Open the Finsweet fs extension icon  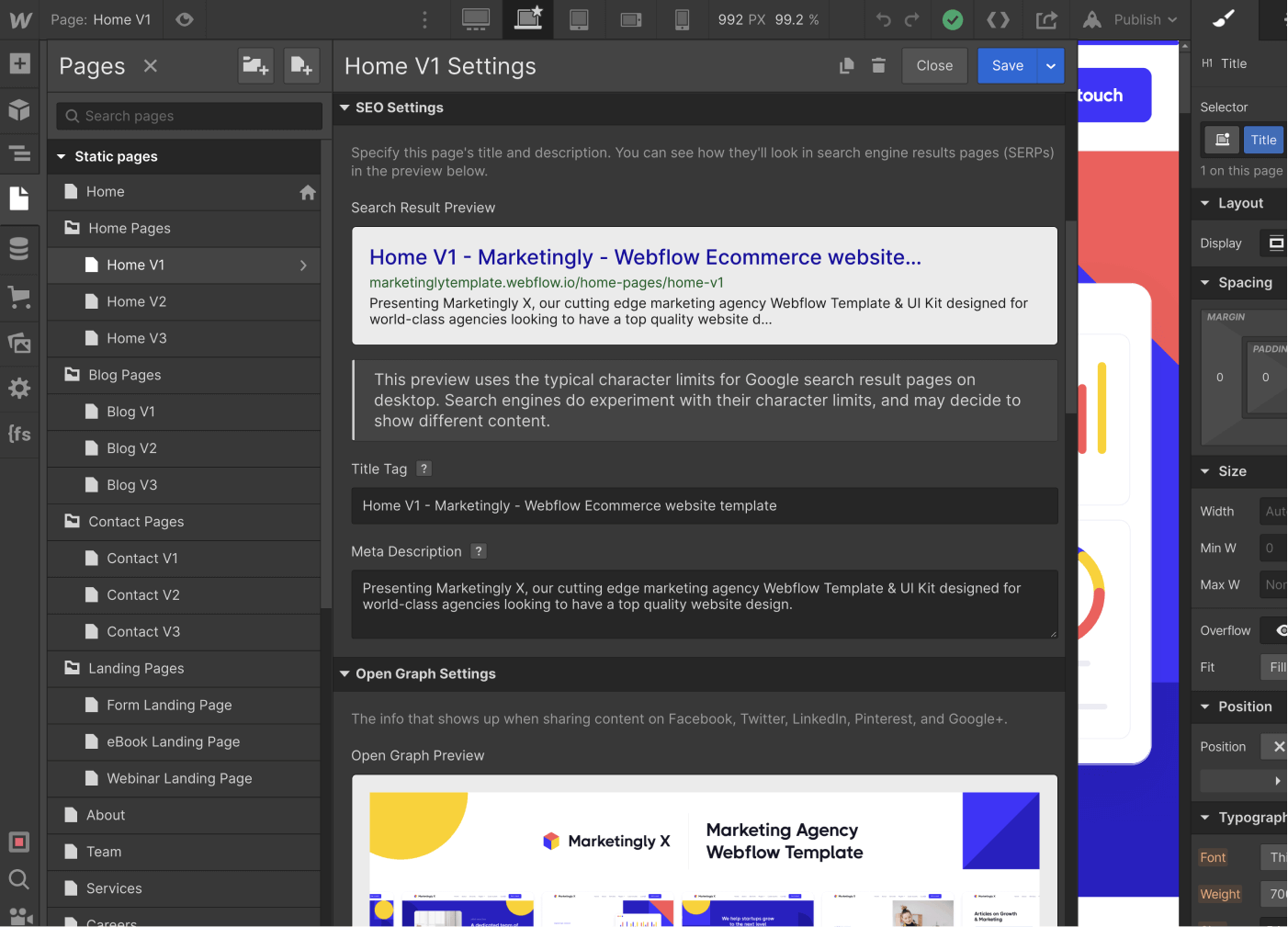(19, 433)
